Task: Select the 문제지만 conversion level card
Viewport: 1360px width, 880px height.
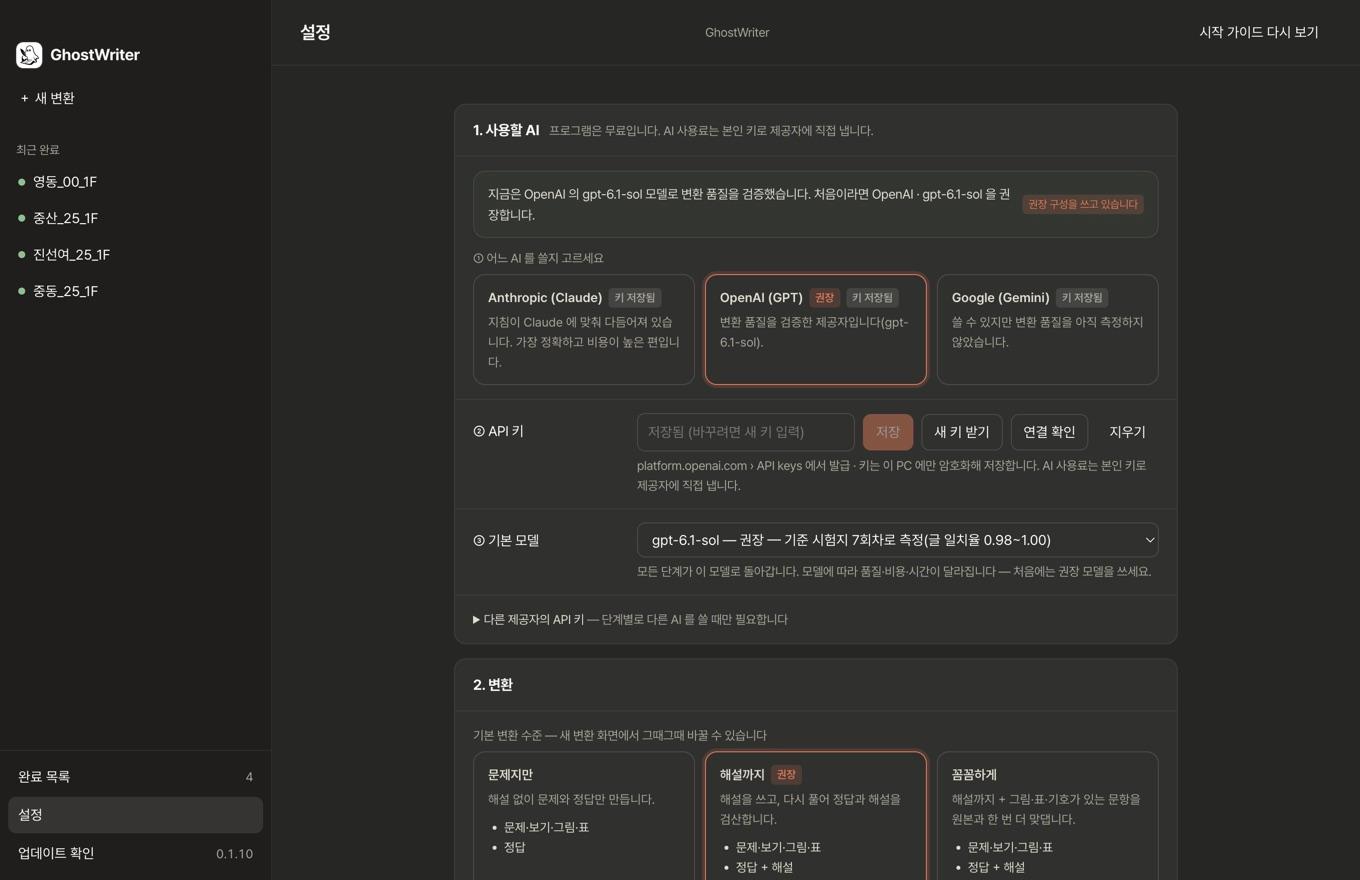Action: [584, 816]
